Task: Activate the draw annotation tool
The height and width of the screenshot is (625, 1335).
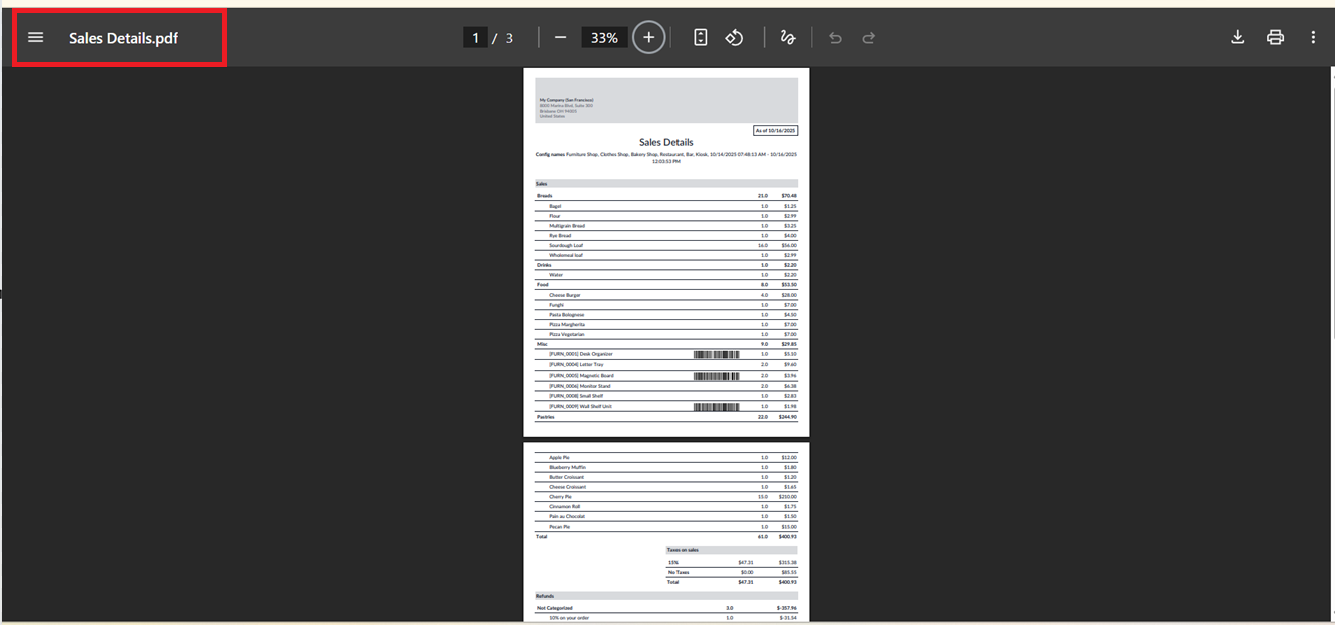Action: coord(787,38)
